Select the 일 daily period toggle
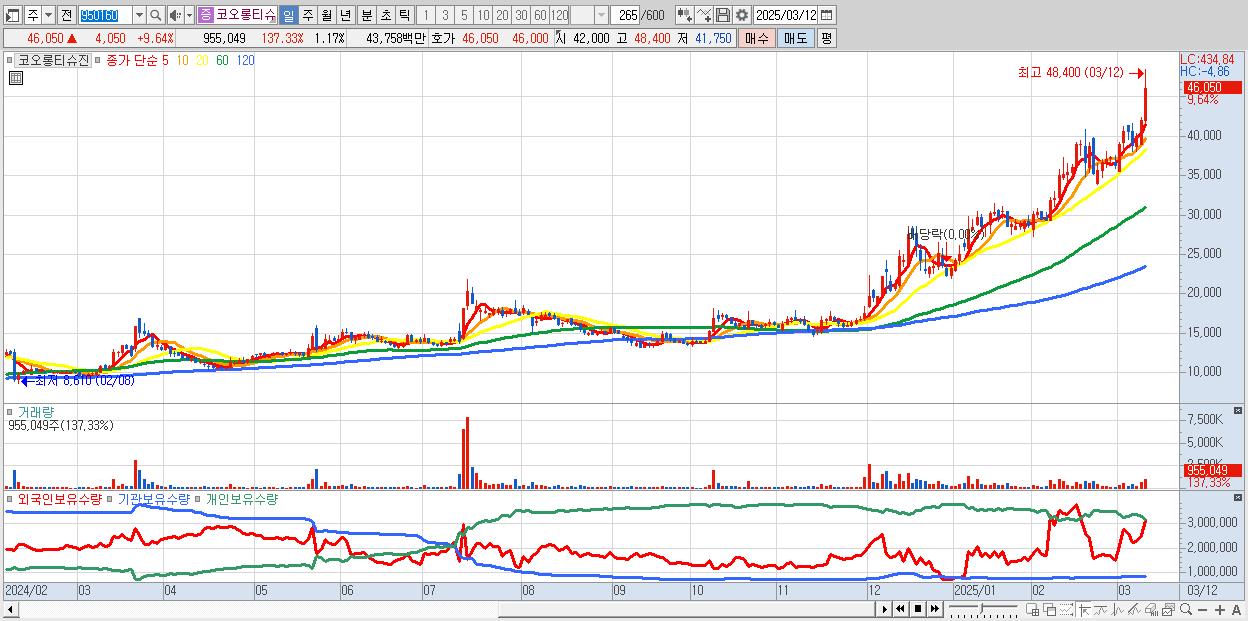 (288, 15)
